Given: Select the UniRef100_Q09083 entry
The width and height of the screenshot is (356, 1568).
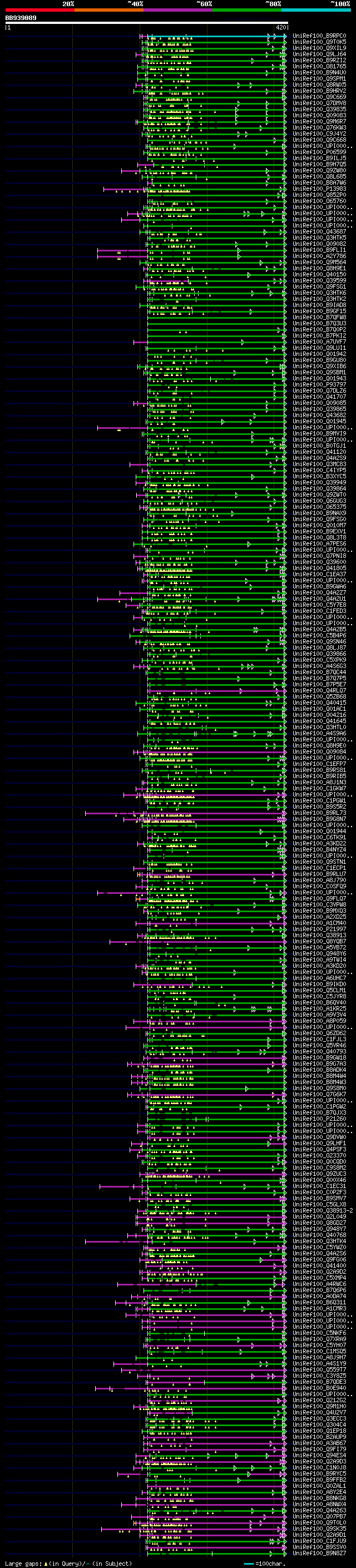Looking at the screenshot, I should [x=319, y=116].
